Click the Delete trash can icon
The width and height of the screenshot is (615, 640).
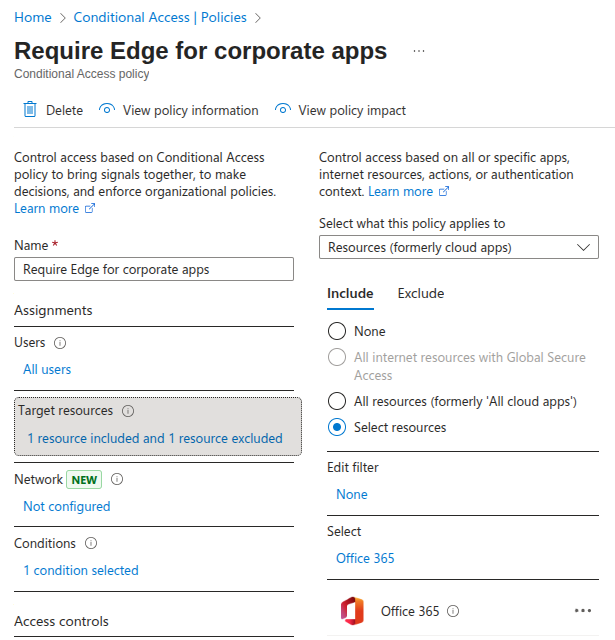point(30,109)
